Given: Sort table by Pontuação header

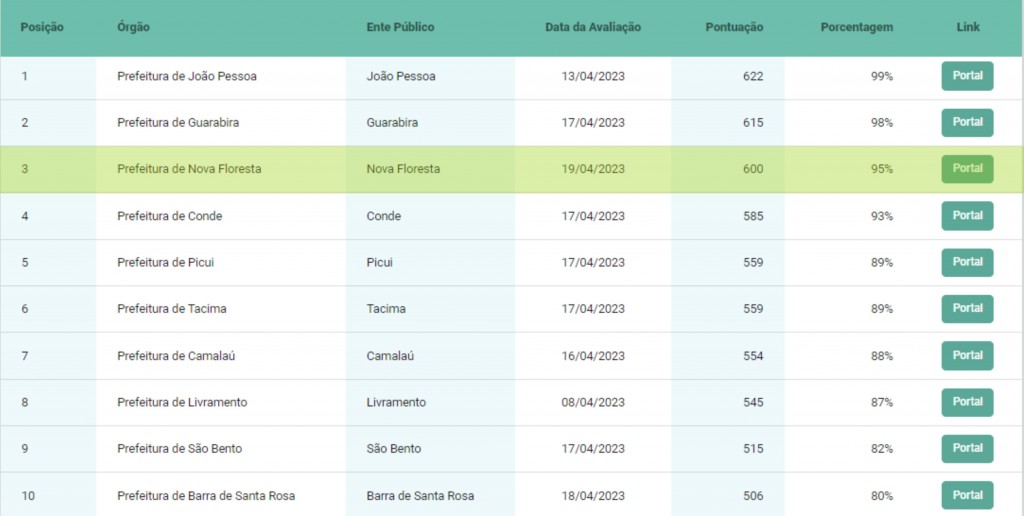Looking at the screenshot, I should pyautogui.click(x=733, y=28).
